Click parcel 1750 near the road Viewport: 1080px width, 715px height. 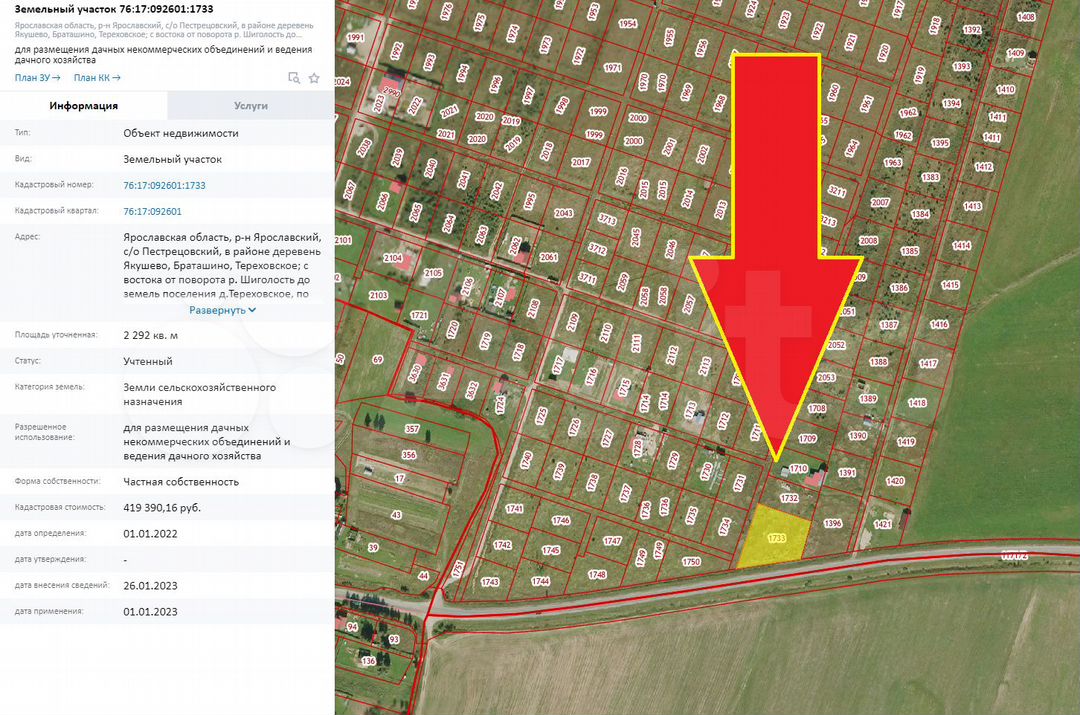pos(691,562)
